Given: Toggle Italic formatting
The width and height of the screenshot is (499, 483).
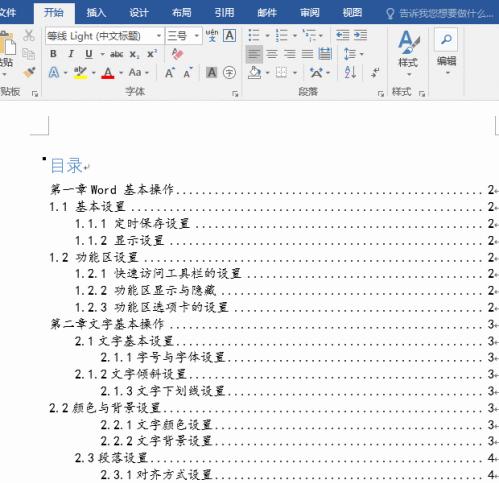Looking at the screenshot, I should (71, 54).
